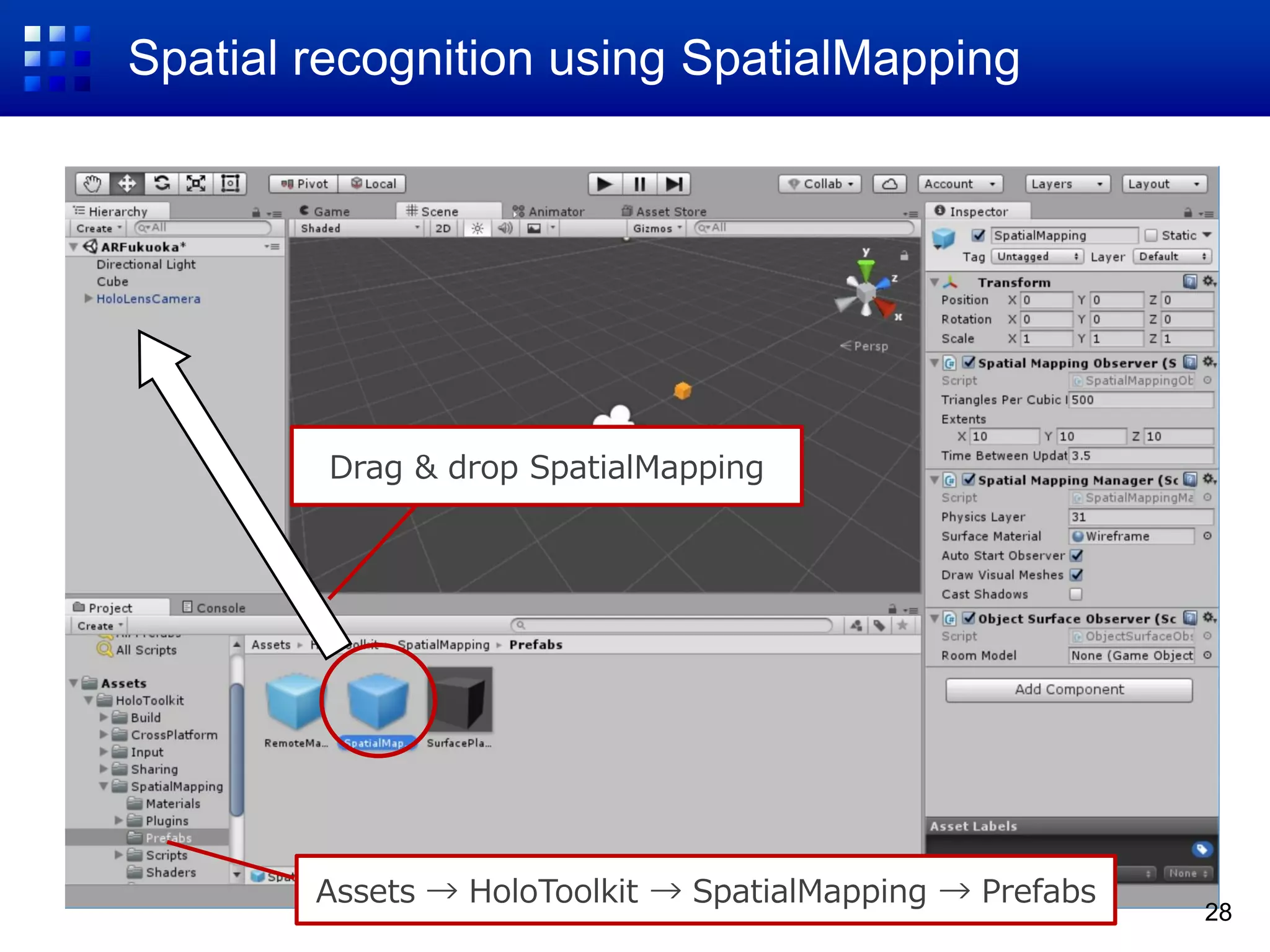This screenshot has width=1270, height=952.
Task: Toggle scene lighting sun icon
Action: 477,229
